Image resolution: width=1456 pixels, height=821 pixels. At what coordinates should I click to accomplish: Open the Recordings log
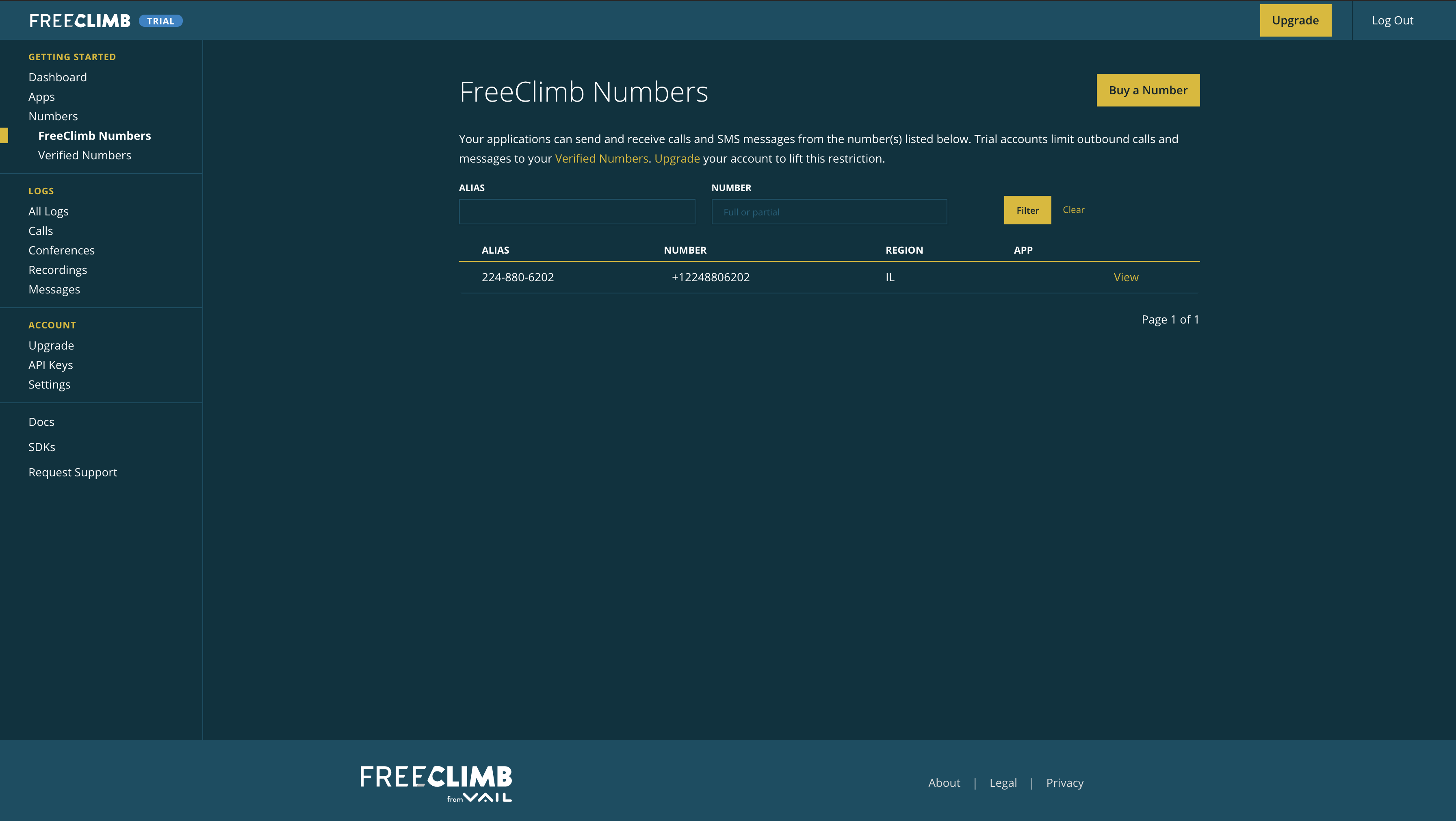tap(58, 270)
